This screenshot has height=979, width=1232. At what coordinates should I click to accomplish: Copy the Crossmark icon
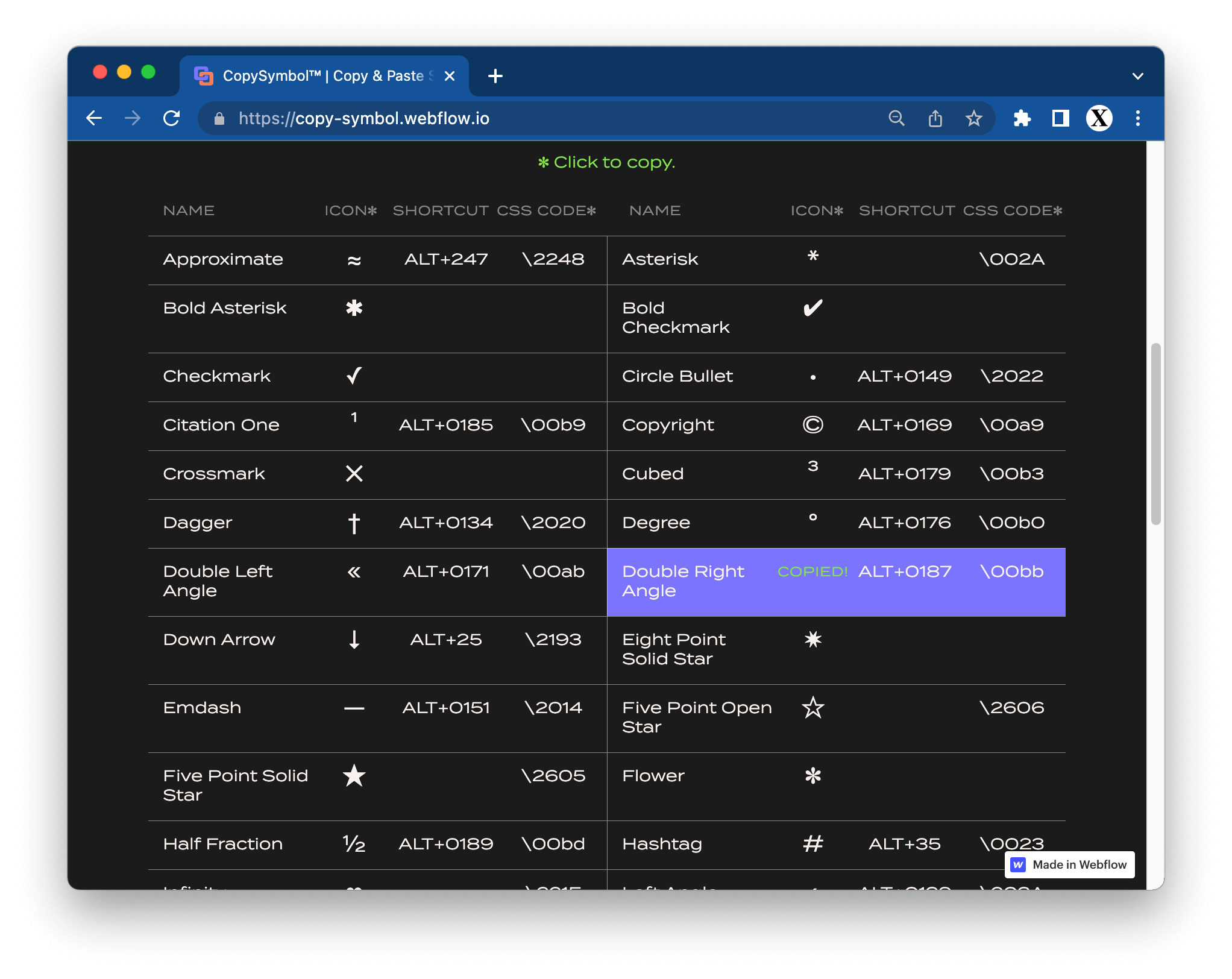click(x=354, y=474)
